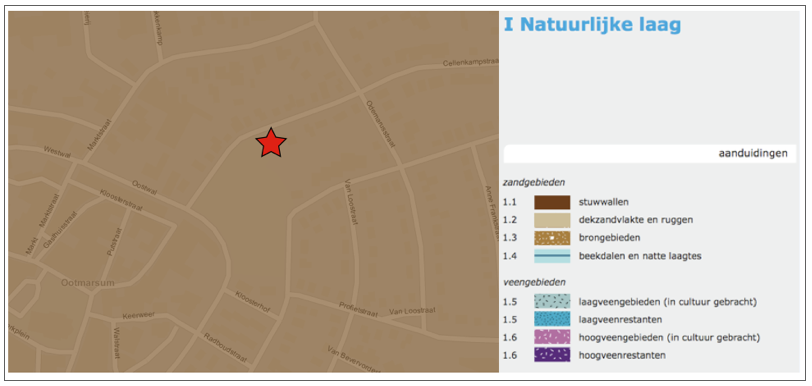Screen dimensions: 812x386
Task: Click 'hoogveengebieden (in cultuur gebracht)' label
Action: pos(670,337)
